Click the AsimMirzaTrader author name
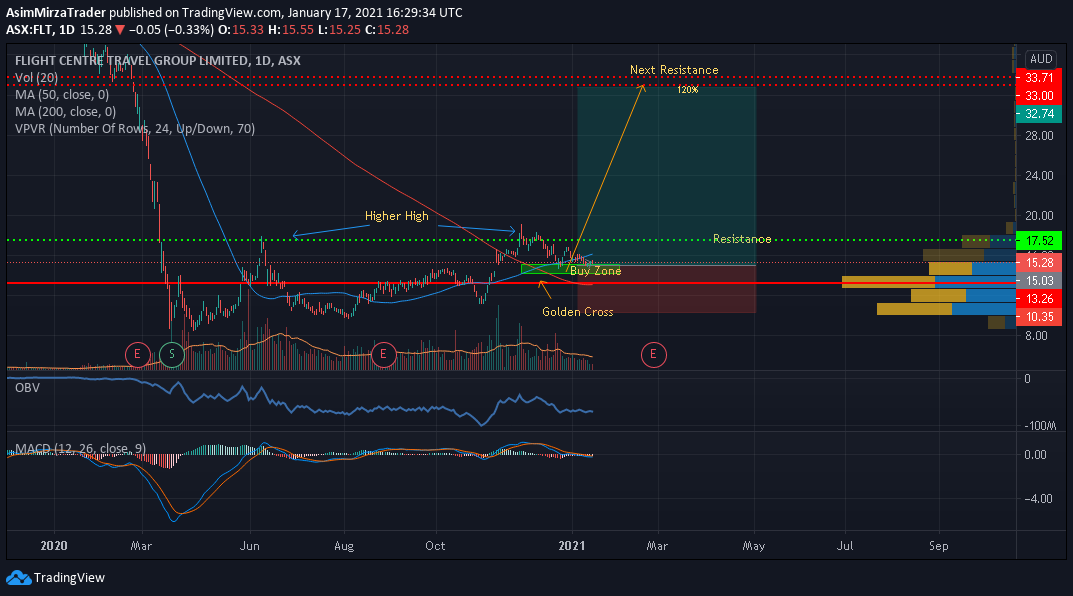Image resolution: width=1073 pixels, height=596 pixels. click(56, 13)
